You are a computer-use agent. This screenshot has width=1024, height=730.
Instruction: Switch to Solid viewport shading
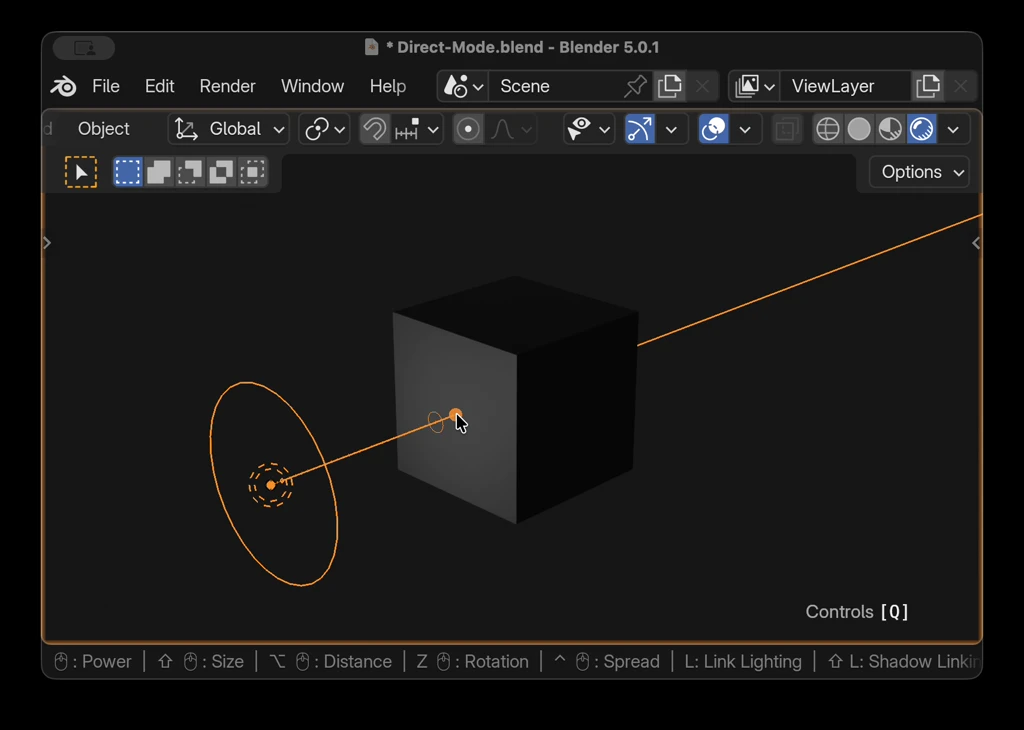tap(859, 129)
